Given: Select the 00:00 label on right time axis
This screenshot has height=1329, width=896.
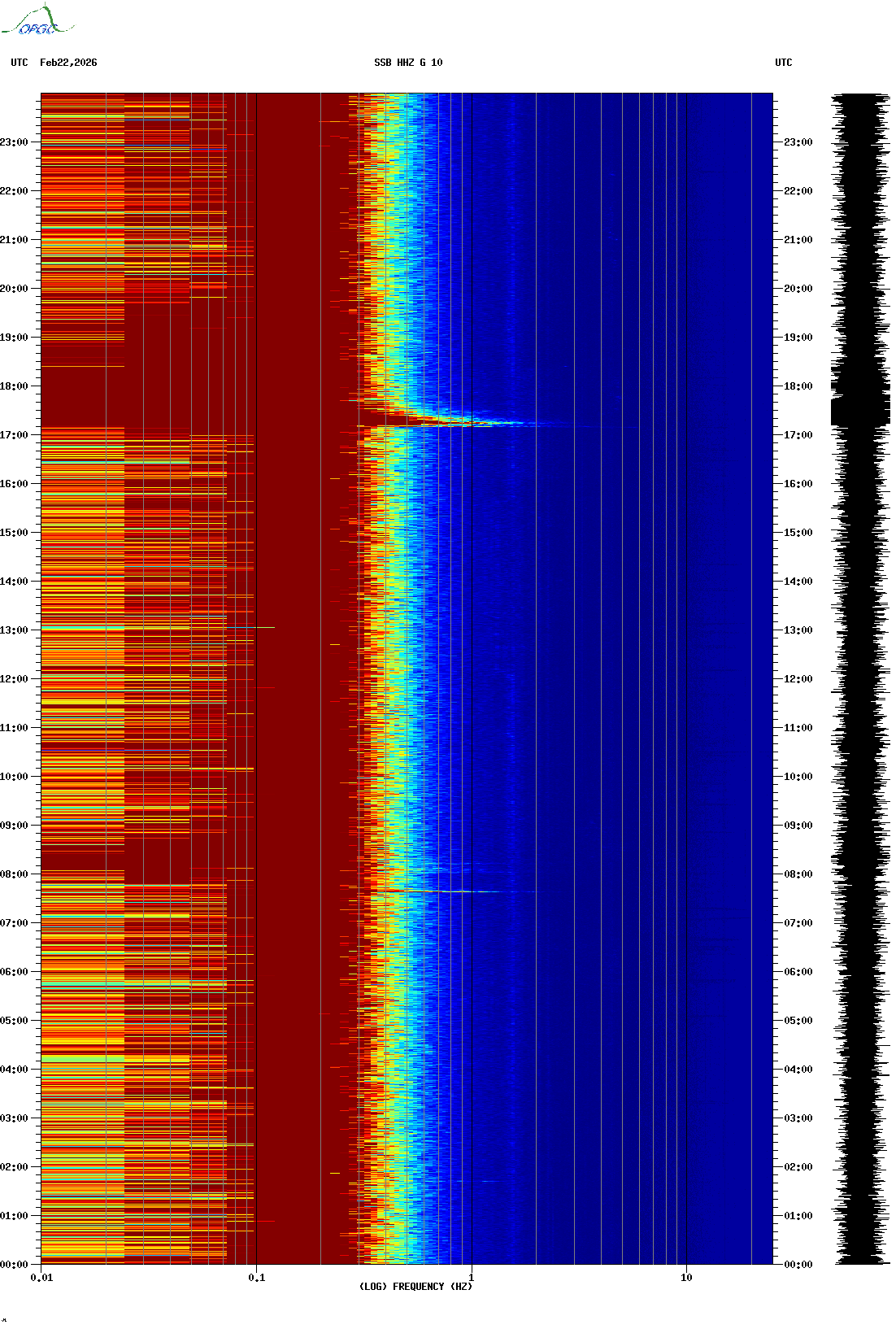Looking at the screenshot, I should (x=798, y=1264).
